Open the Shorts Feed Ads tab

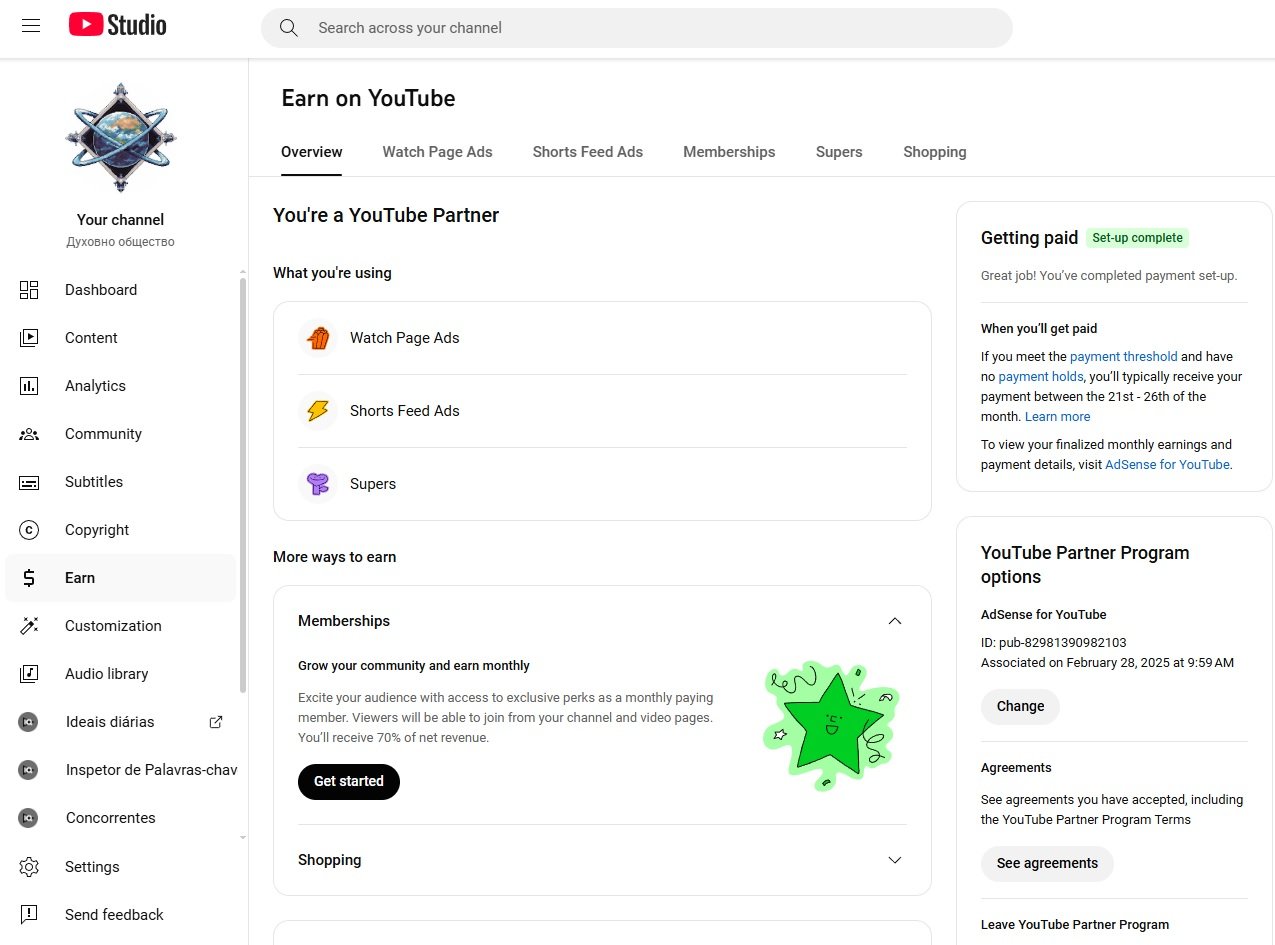pyautogui.click(x=588, y=152)
